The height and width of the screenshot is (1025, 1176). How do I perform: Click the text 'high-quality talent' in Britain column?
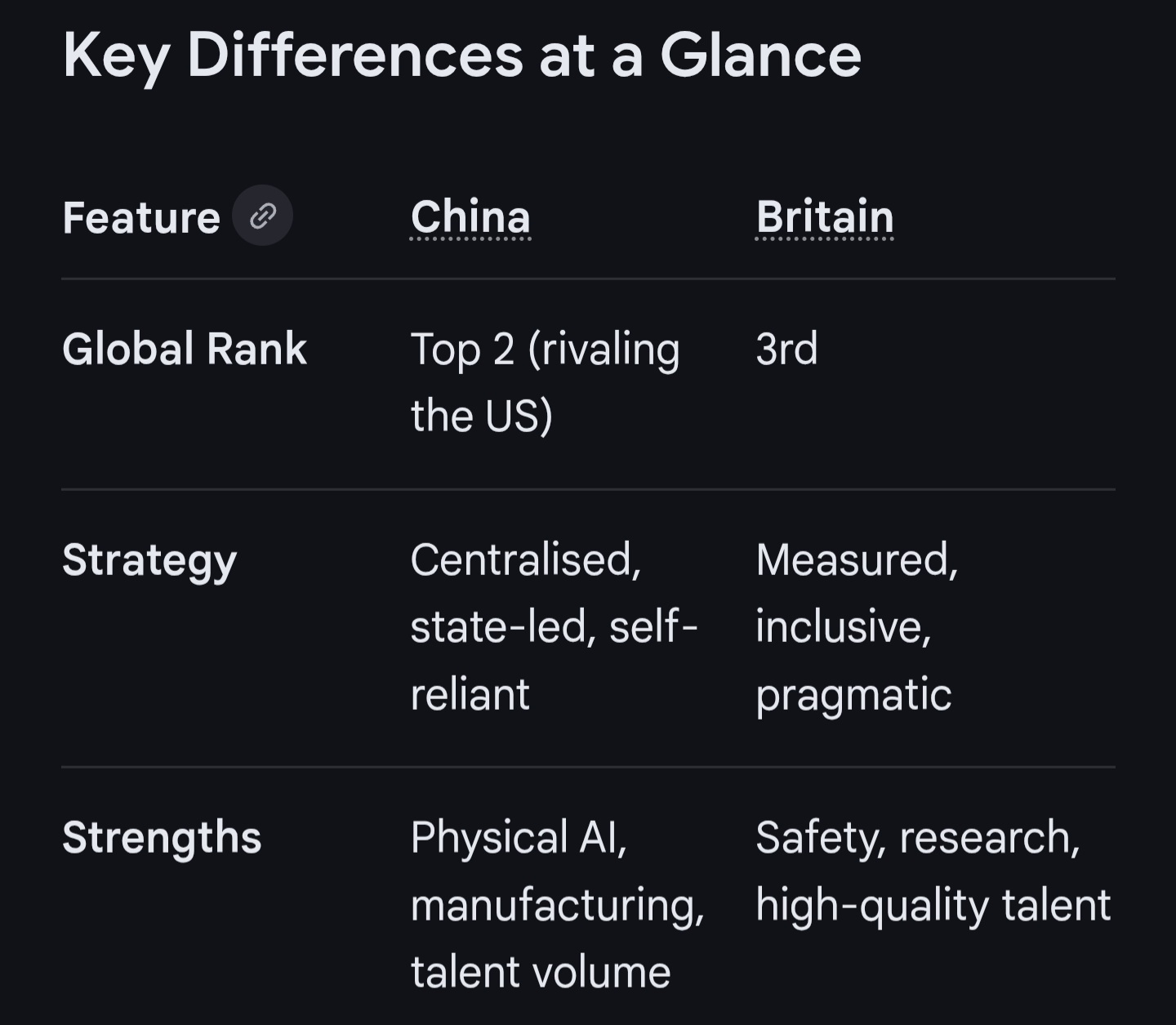tap(933, 907)
